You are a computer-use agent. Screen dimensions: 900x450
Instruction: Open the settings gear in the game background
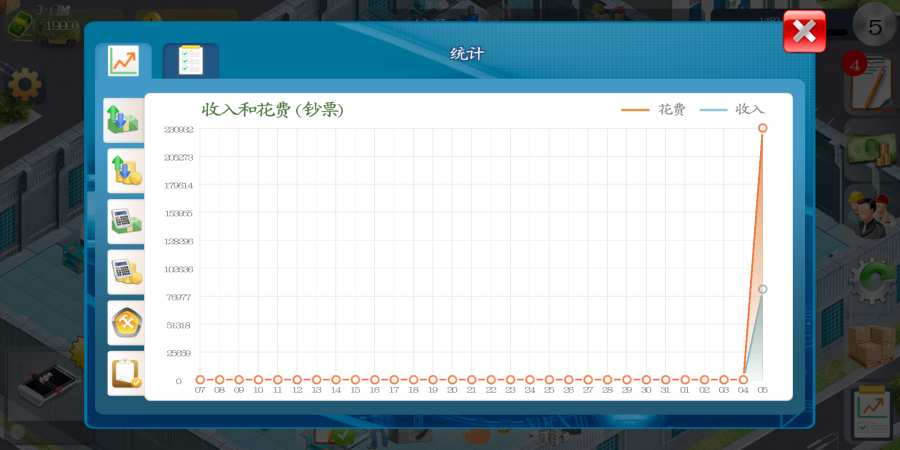25,84
